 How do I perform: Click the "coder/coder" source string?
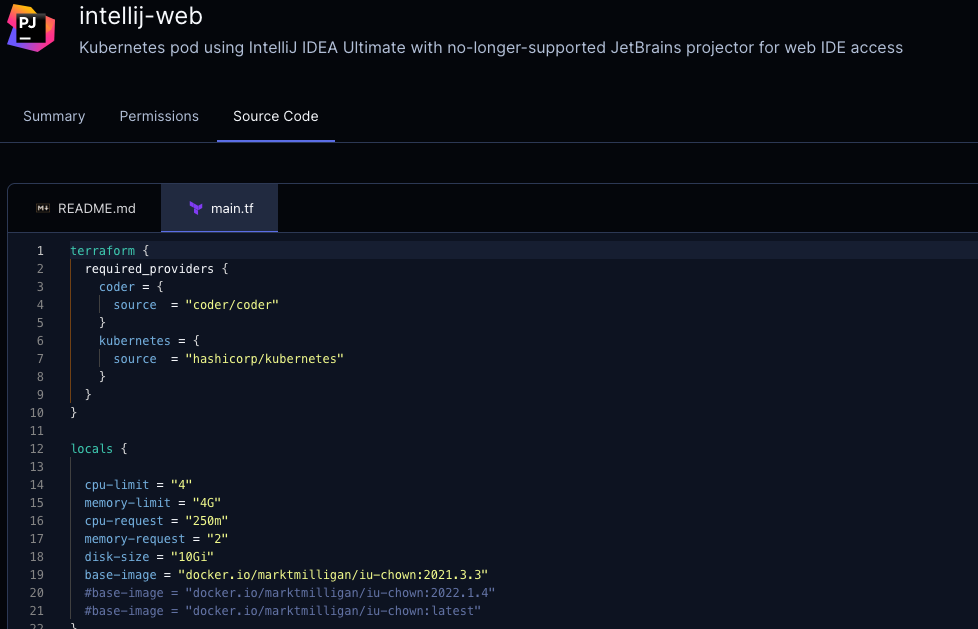pos(232,305)
